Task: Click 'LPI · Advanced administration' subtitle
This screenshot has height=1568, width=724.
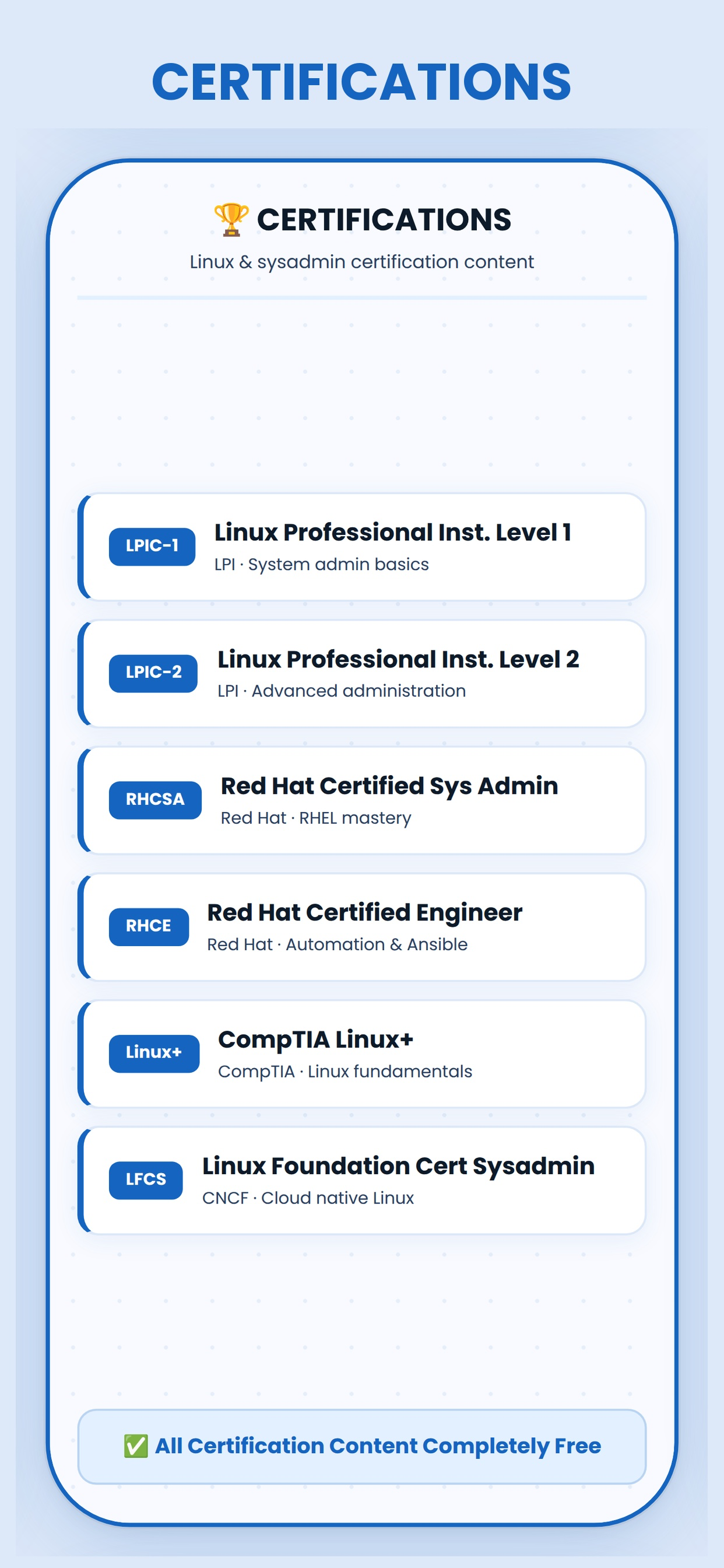Action: 342,691
